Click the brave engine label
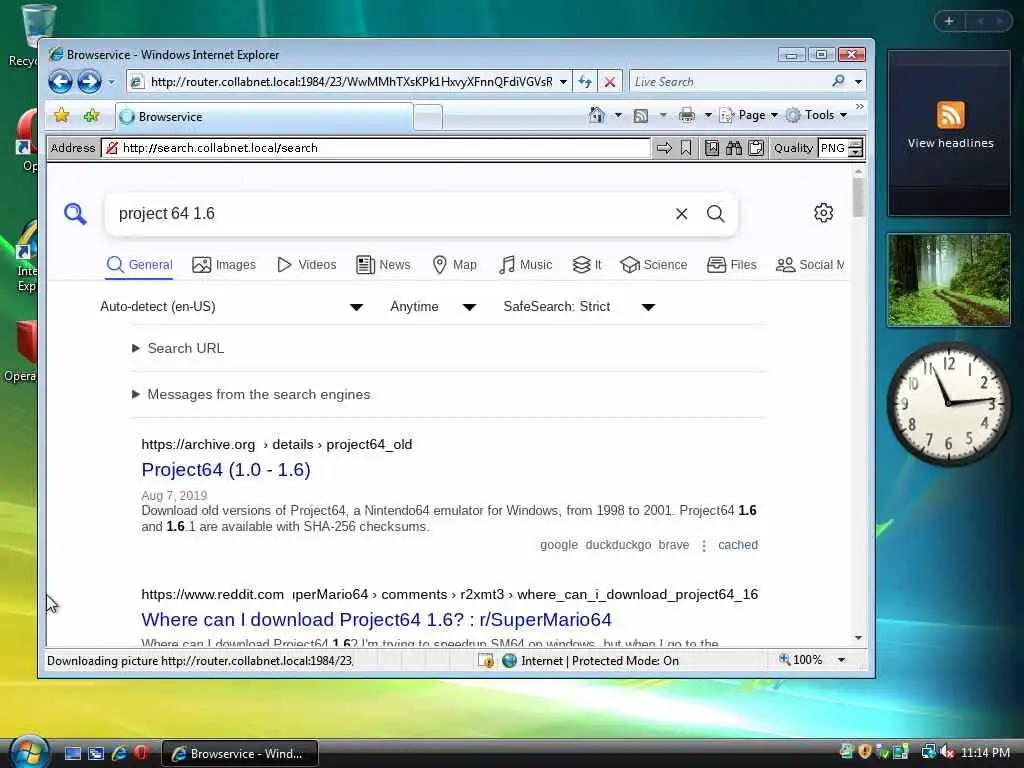1024x768 pixels. [x=674, y=545]
